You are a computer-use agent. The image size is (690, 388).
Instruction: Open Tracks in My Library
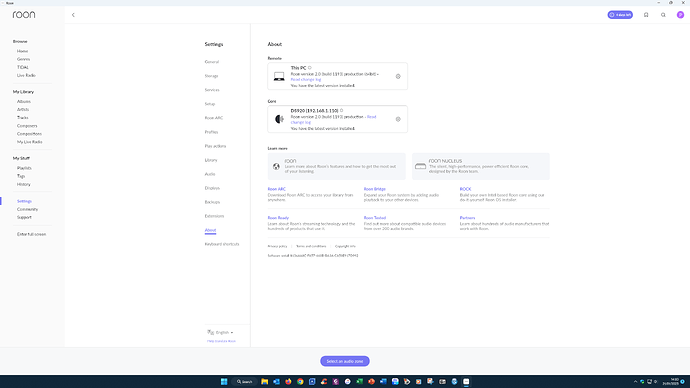coord(22,118)
